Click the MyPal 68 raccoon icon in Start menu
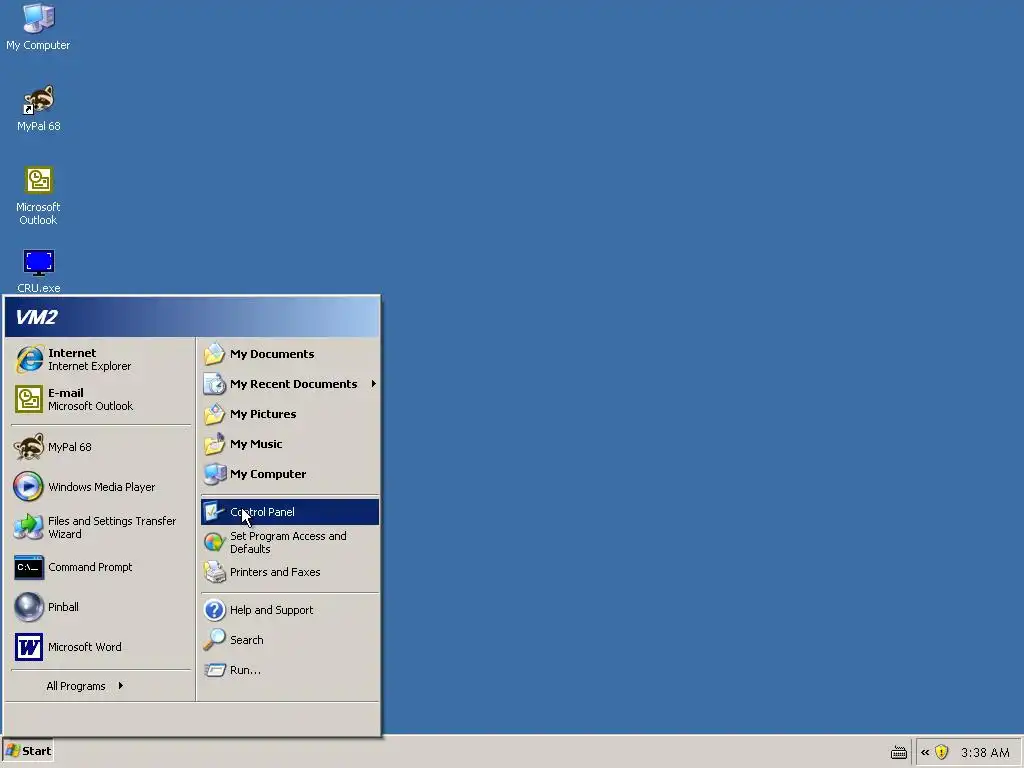Screen dimensions: 1024x768 (x=29, y=447)
